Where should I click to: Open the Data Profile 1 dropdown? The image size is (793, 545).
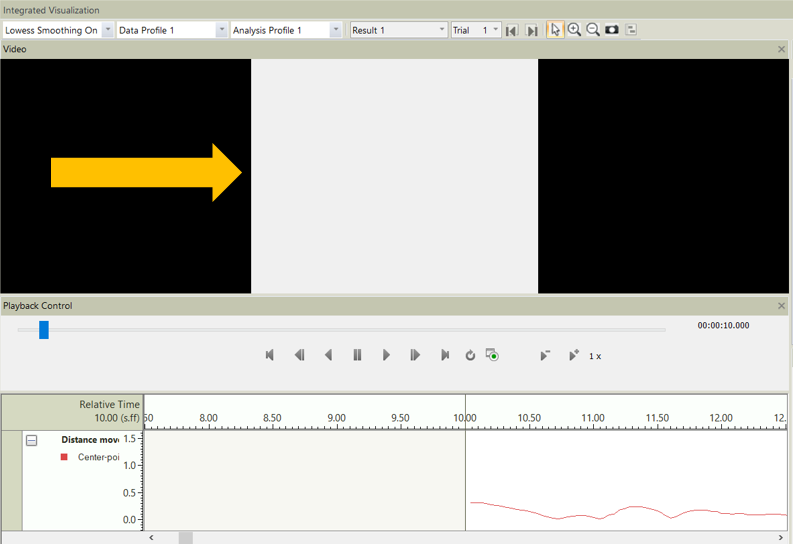(x=222, y=30)
